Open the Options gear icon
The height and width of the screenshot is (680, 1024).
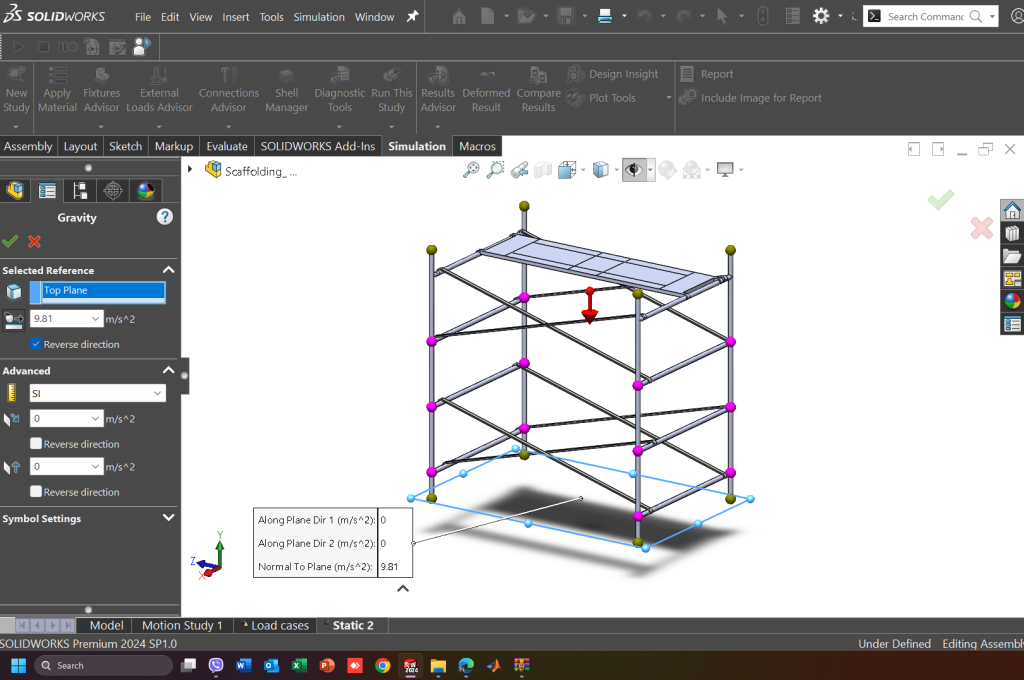(821, 16)
